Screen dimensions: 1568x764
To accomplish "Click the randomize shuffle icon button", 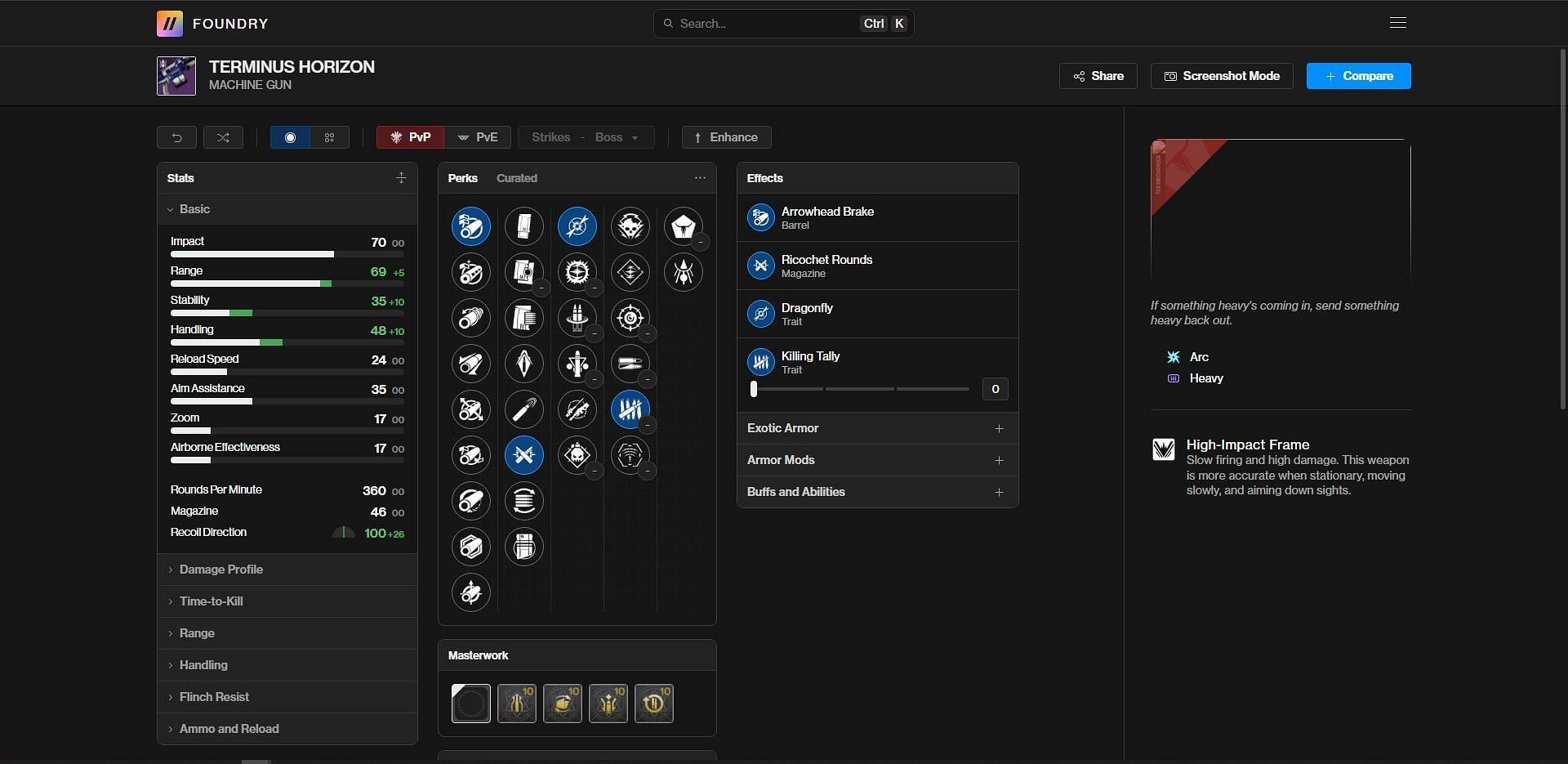I will (x=223, y=137).
